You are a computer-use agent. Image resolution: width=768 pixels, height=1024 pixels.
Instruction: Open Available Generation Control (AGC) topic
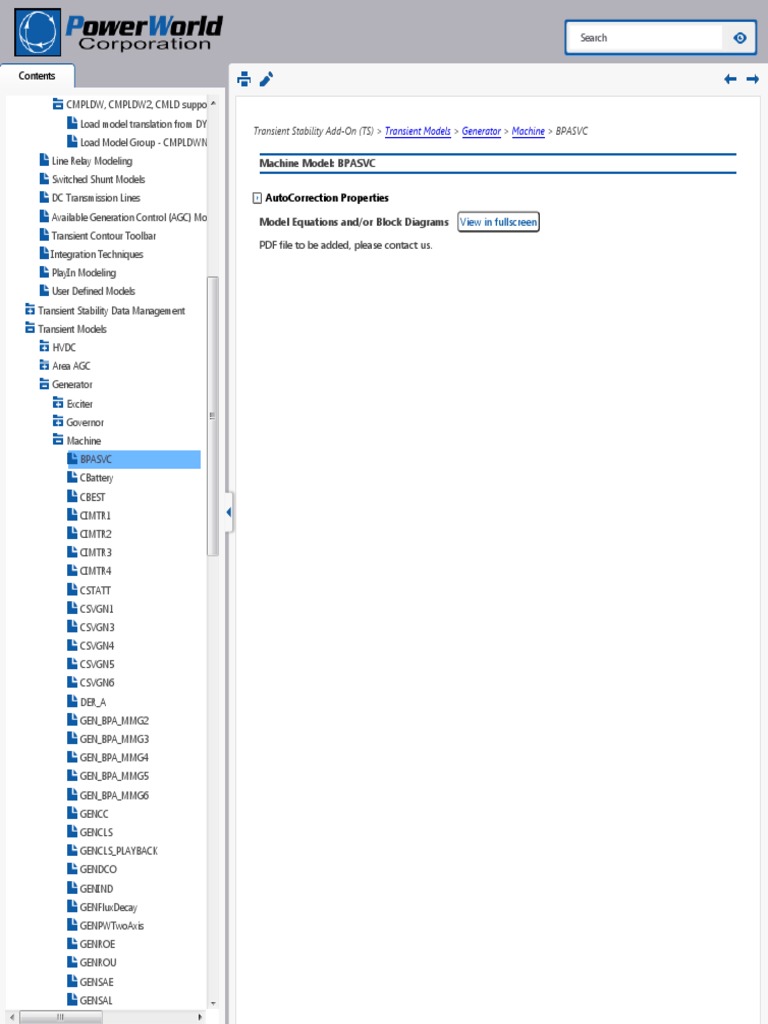coord(129,217)
